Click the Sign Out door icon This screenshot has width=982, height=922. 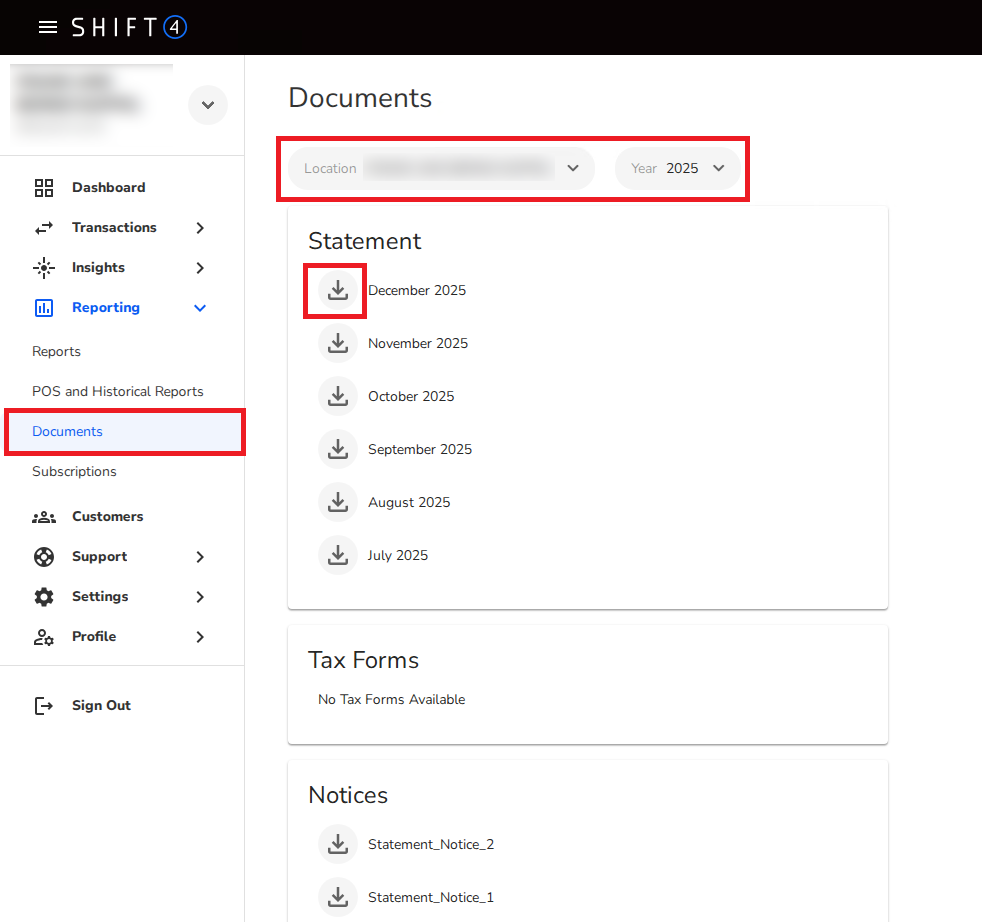44,706
